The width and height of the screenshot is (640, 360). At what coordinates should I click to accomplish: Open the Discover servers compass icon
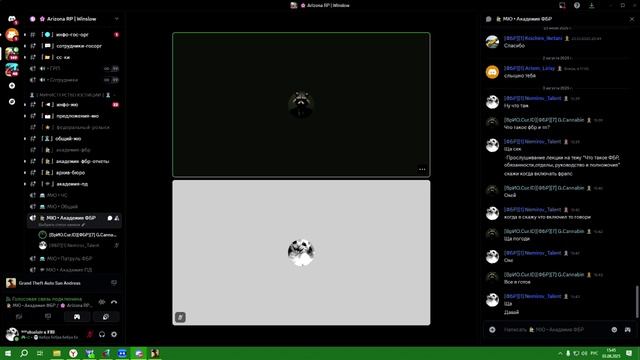tap(12, 102)
